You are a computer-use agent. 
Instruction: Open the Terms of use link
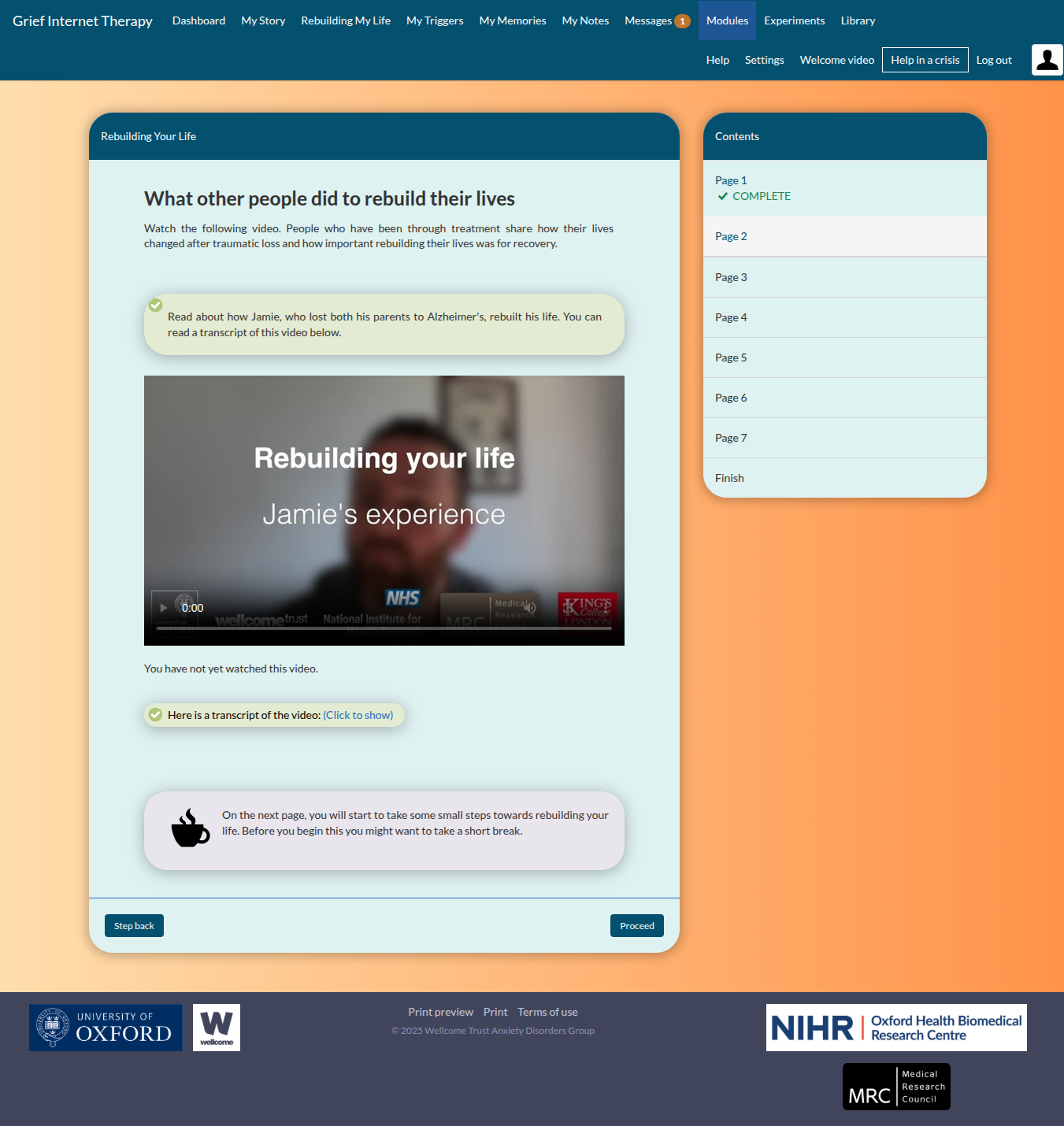[x=547, y=1012]
